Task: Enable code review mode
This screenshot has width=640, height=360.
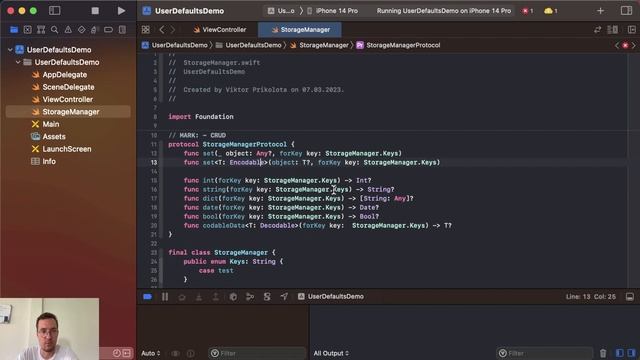Action: tap(598, 30)
